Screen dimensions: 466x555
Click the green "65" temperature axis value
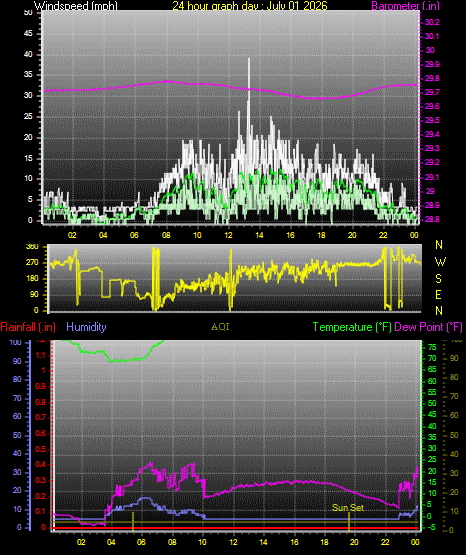[x=432, y=370]
